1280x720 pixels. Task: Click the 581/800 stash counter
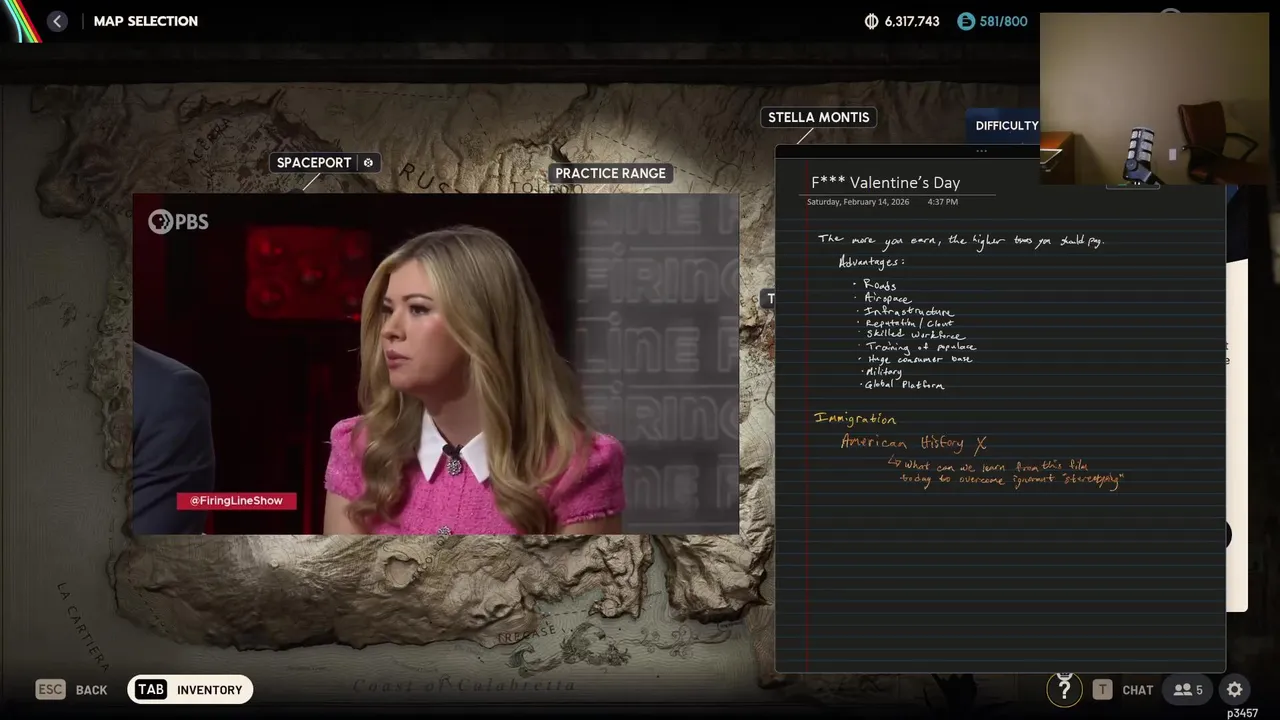click(x=1004, y=21)
